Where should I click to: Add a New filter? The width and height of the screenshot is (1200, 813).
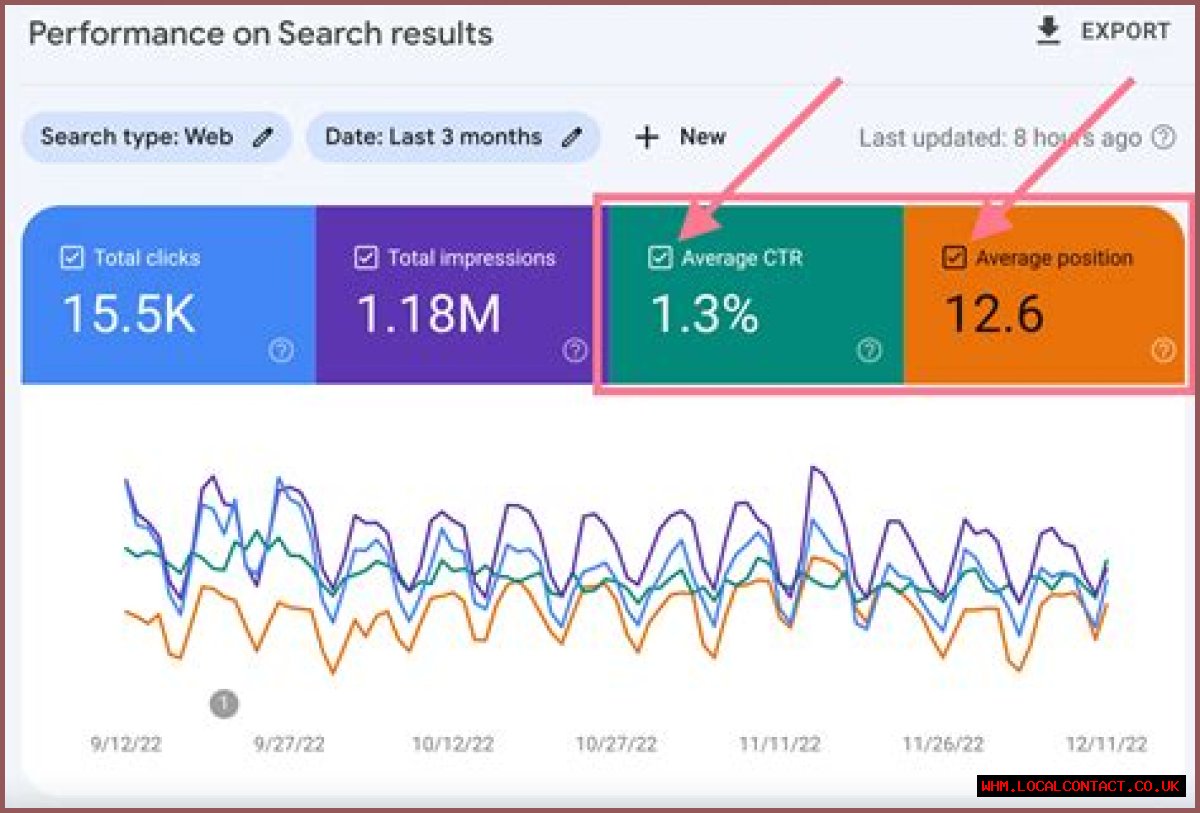coord(702,137)
